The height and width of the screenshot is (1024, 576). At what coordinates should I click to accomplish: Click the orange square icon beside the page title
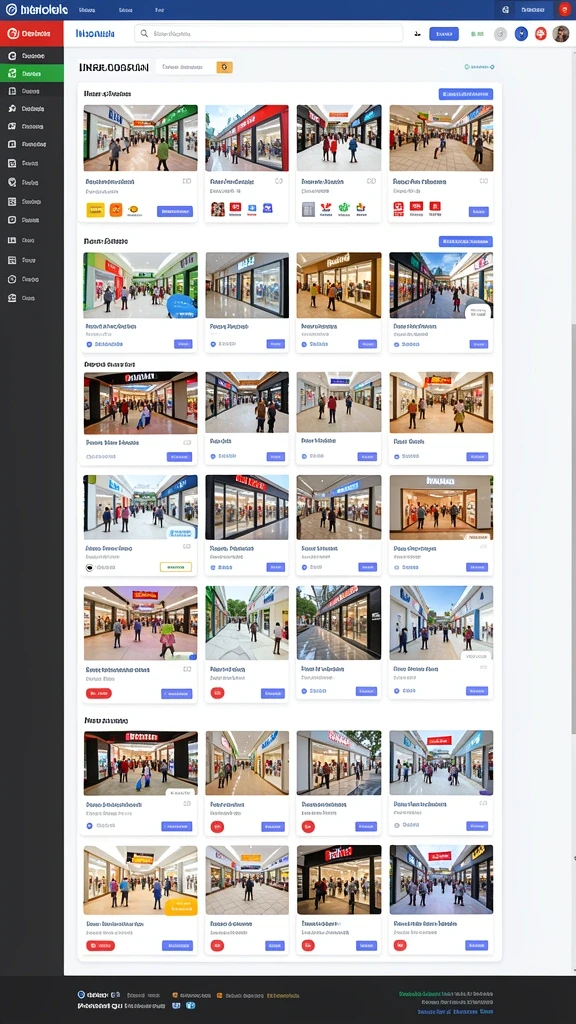tap(224, 67)
